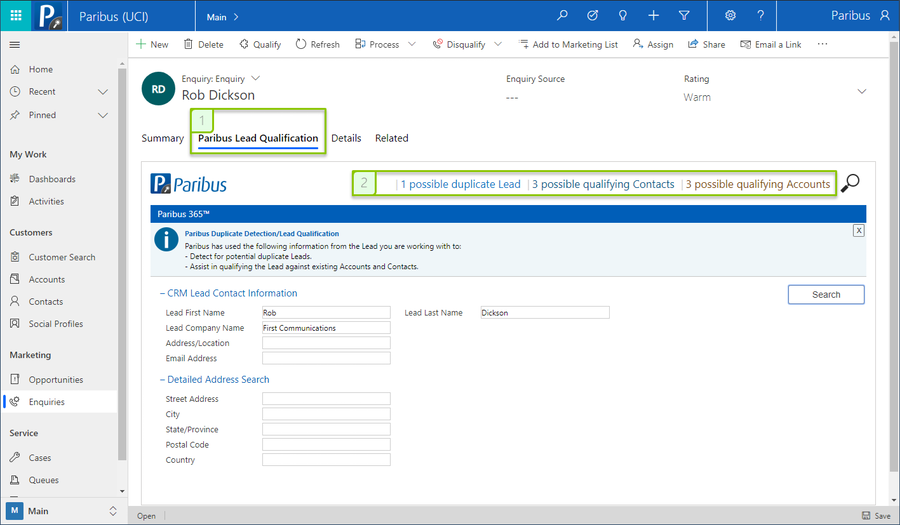The height and width of the screenshot is (525, 900).
Task: Open the Paribus user profile icon
Action: coord(885,15)
